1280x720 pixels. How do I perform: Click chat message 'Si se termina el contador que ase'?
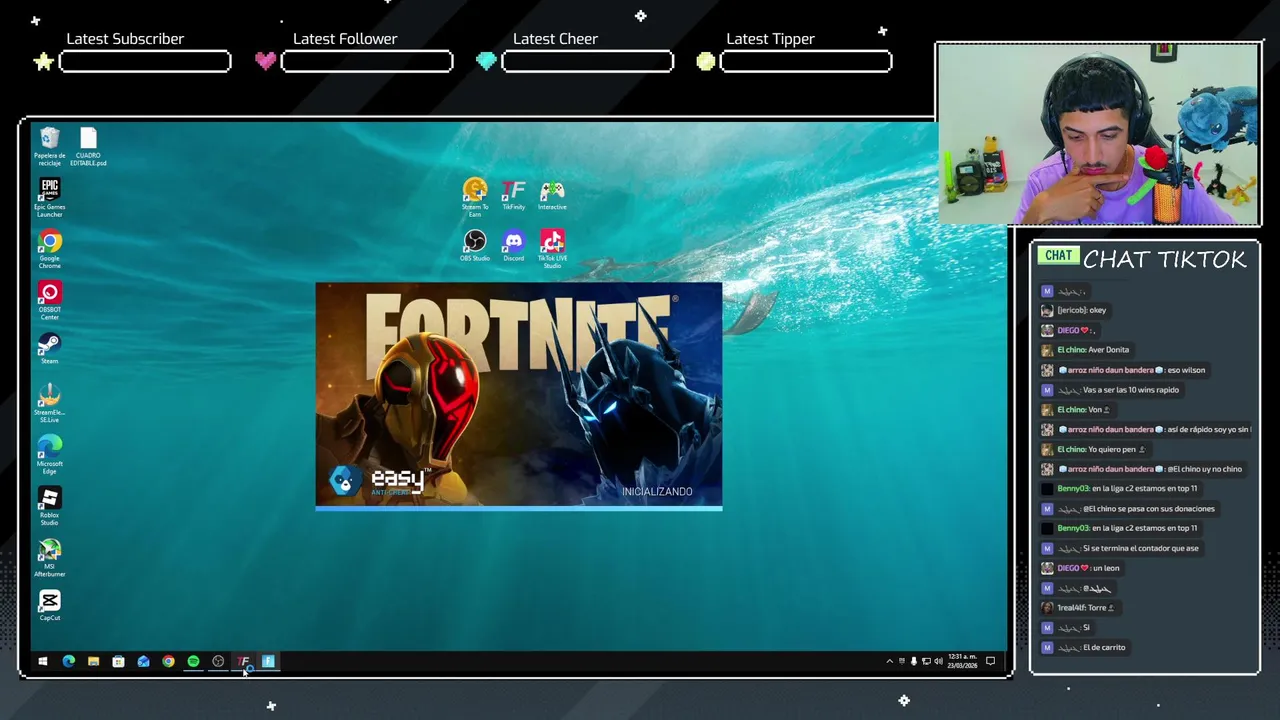coord(1140,548)
